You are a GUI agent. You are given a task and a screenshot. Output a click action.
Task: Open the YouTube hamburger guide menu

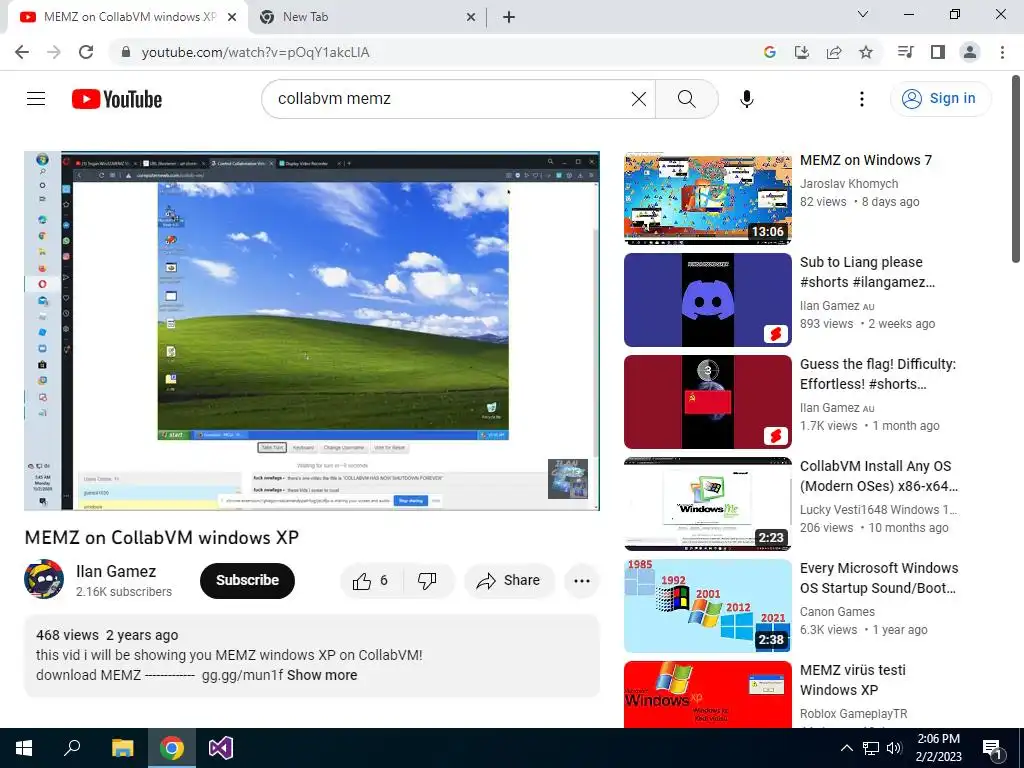36,99
